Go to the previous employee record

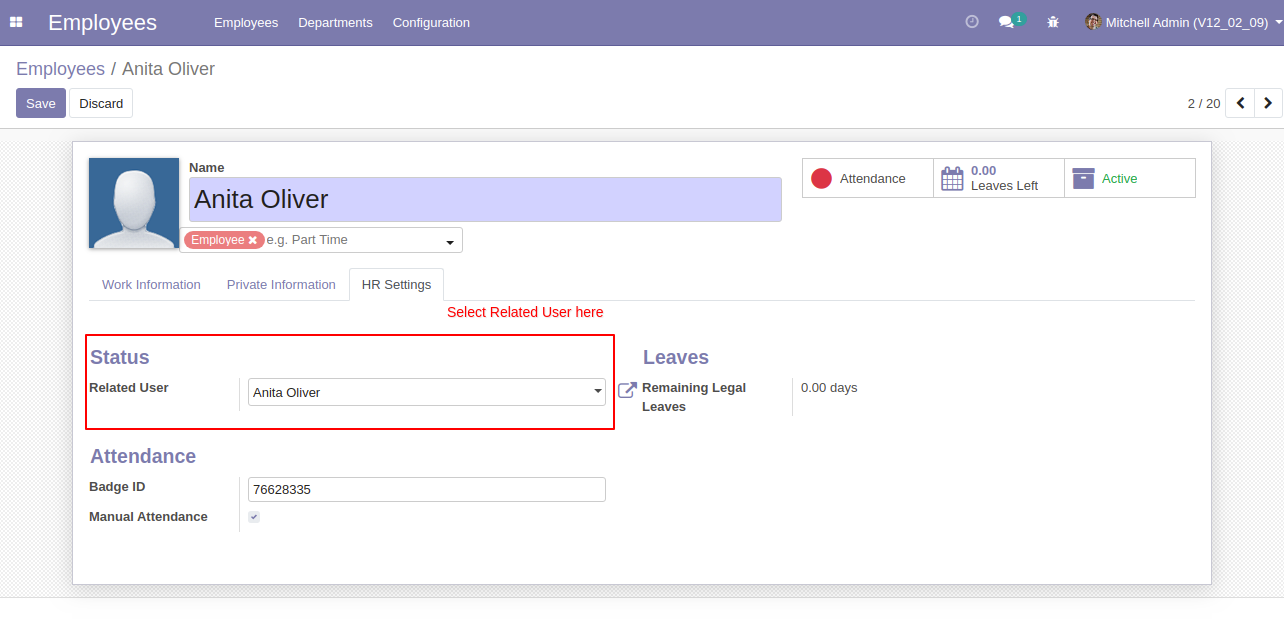click(1240, 103)
